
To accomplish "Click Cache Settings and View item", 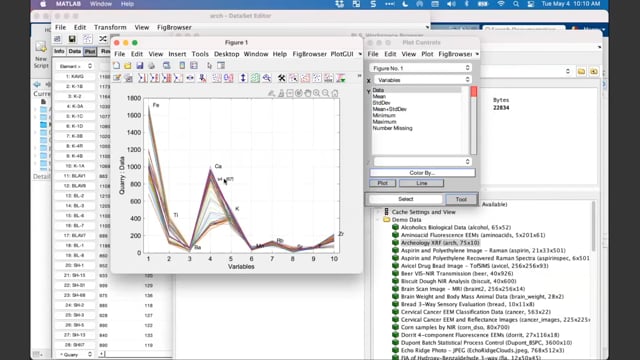I will [424, 212].
